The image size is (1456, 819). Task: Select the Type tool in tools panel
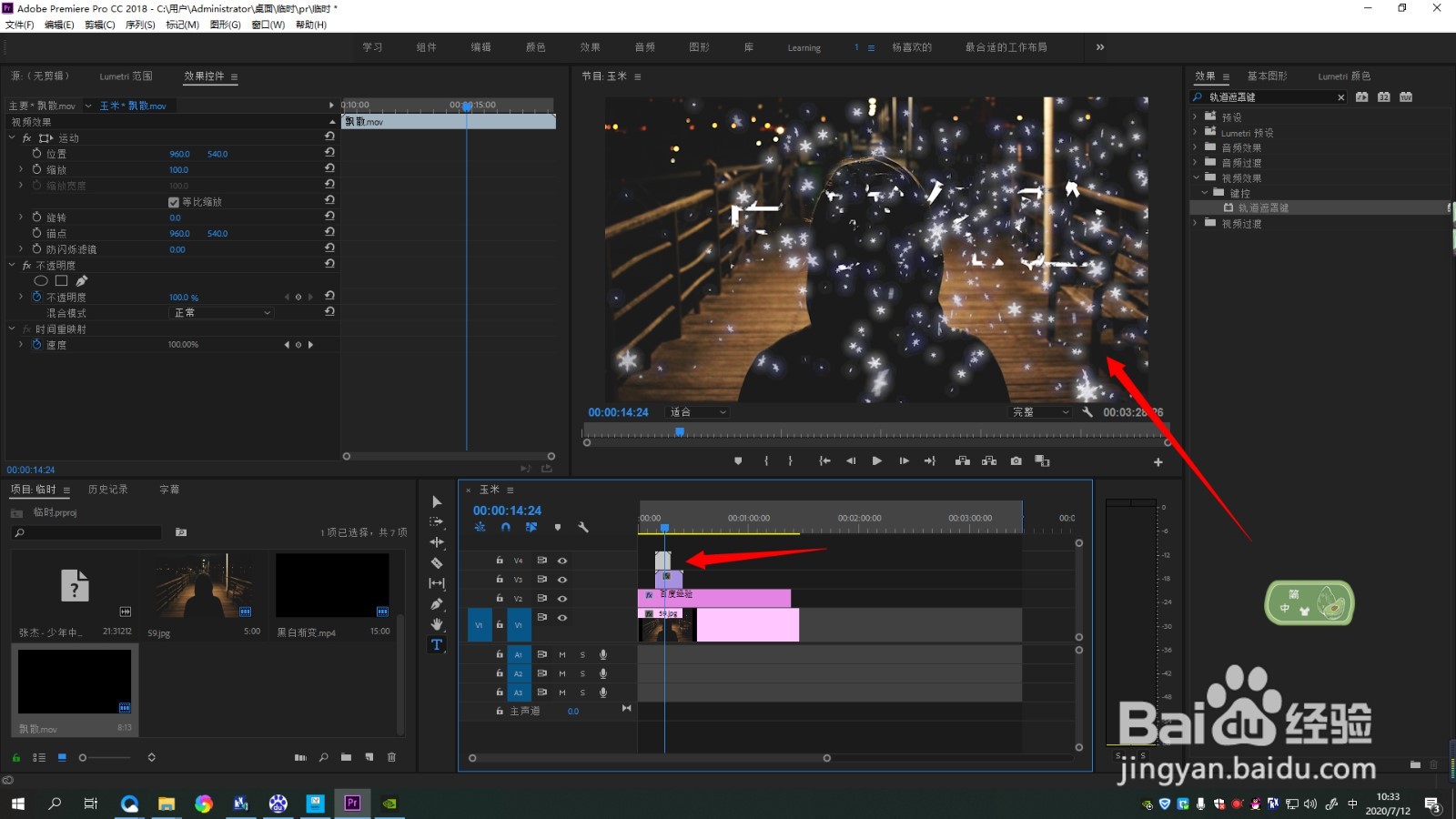point(437,644)
